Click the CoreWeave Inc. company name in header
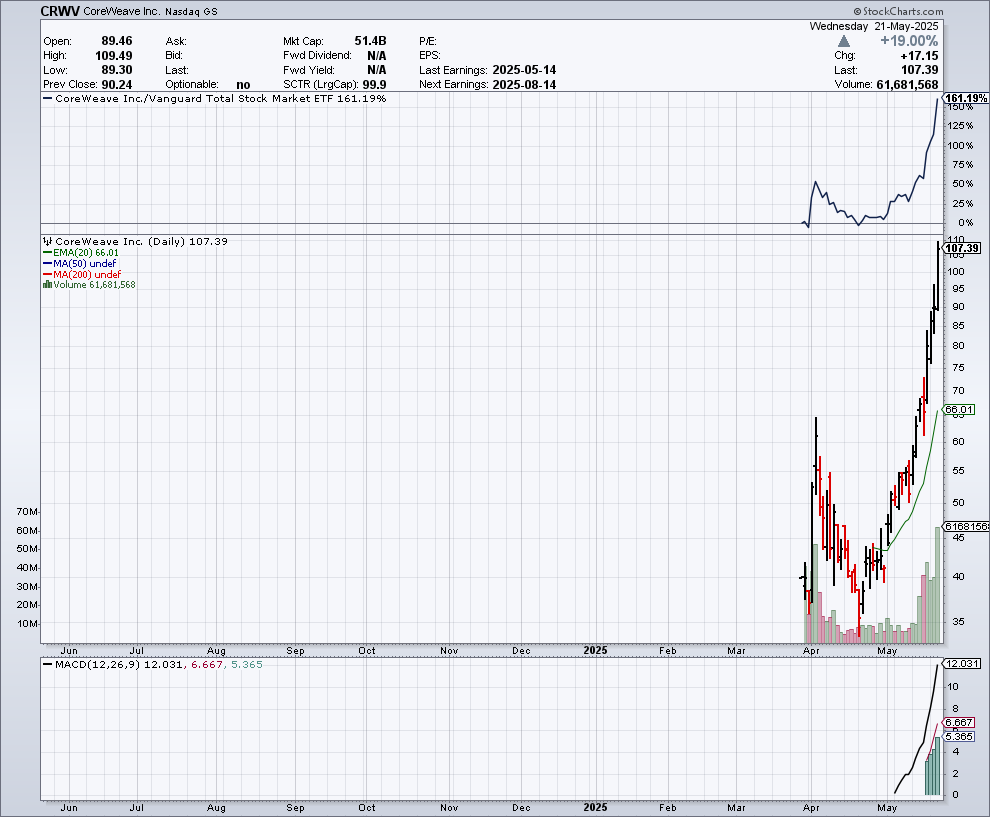Image resolution: width=990 pixels, height=817 pixels. tap(121, 11)
